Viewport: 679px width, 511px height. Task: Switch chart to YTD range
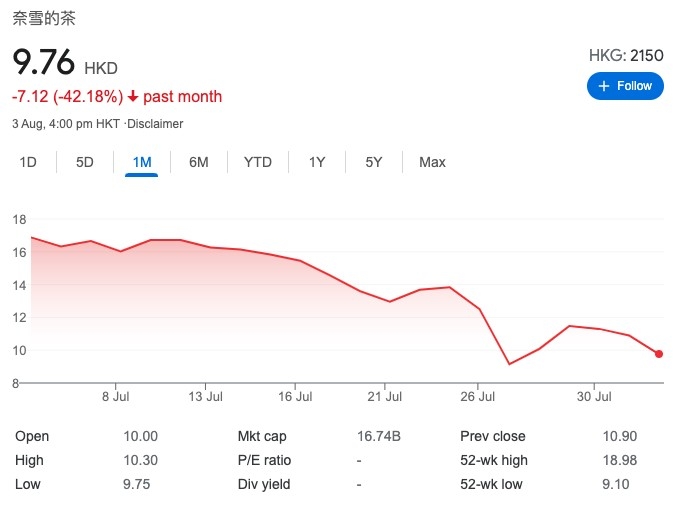click(x=258, y=162)
